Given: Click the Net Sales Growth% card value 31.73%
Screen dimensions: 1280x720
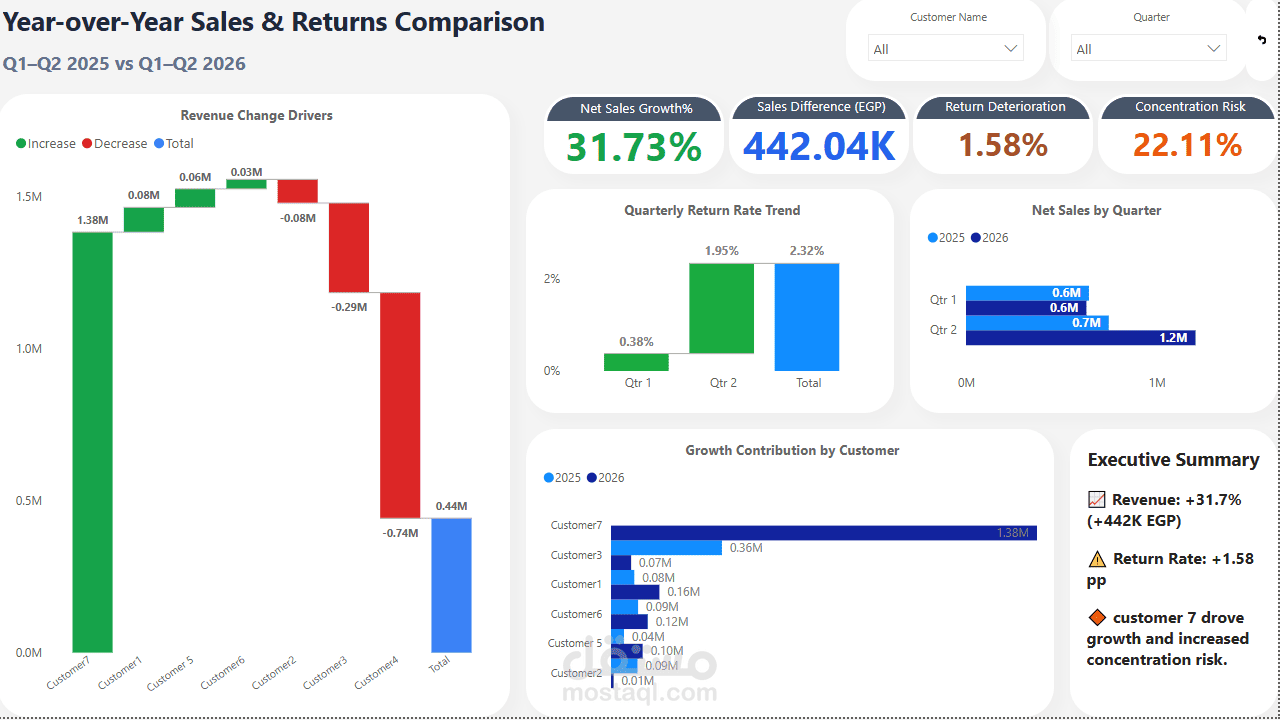Looking at the screenshot, I should pos(634,146).
